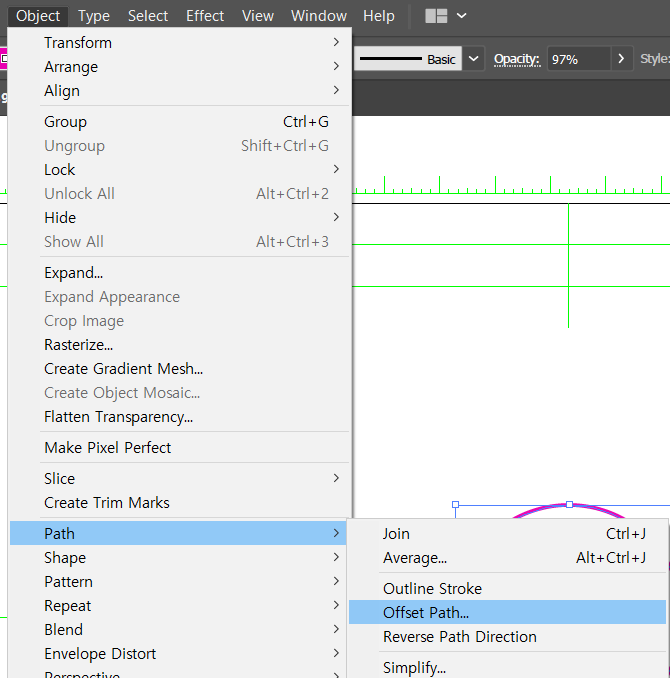
Task: Select the highlighted Path menu item
Action: (178, 533)
